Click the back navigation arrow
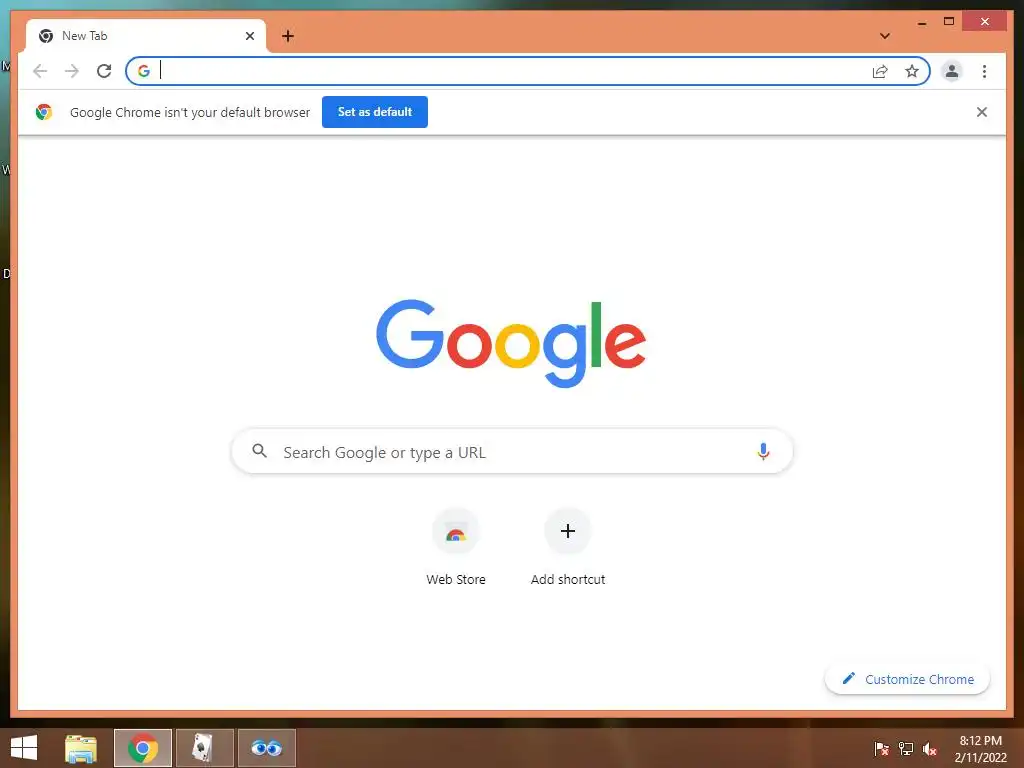 tap(40, 71)
